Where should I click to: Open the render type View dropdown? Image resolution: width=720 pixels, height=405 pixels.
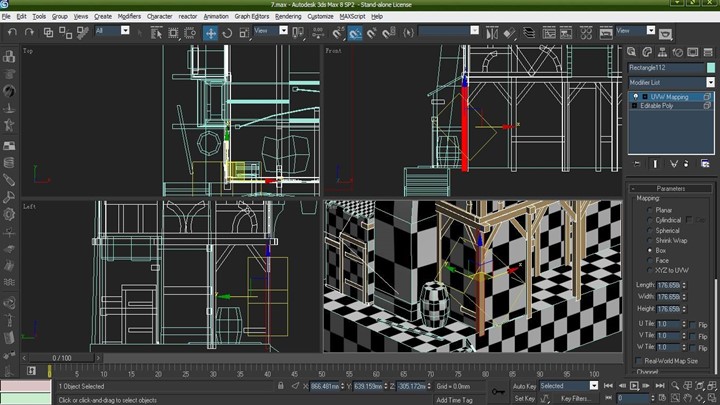651,30
